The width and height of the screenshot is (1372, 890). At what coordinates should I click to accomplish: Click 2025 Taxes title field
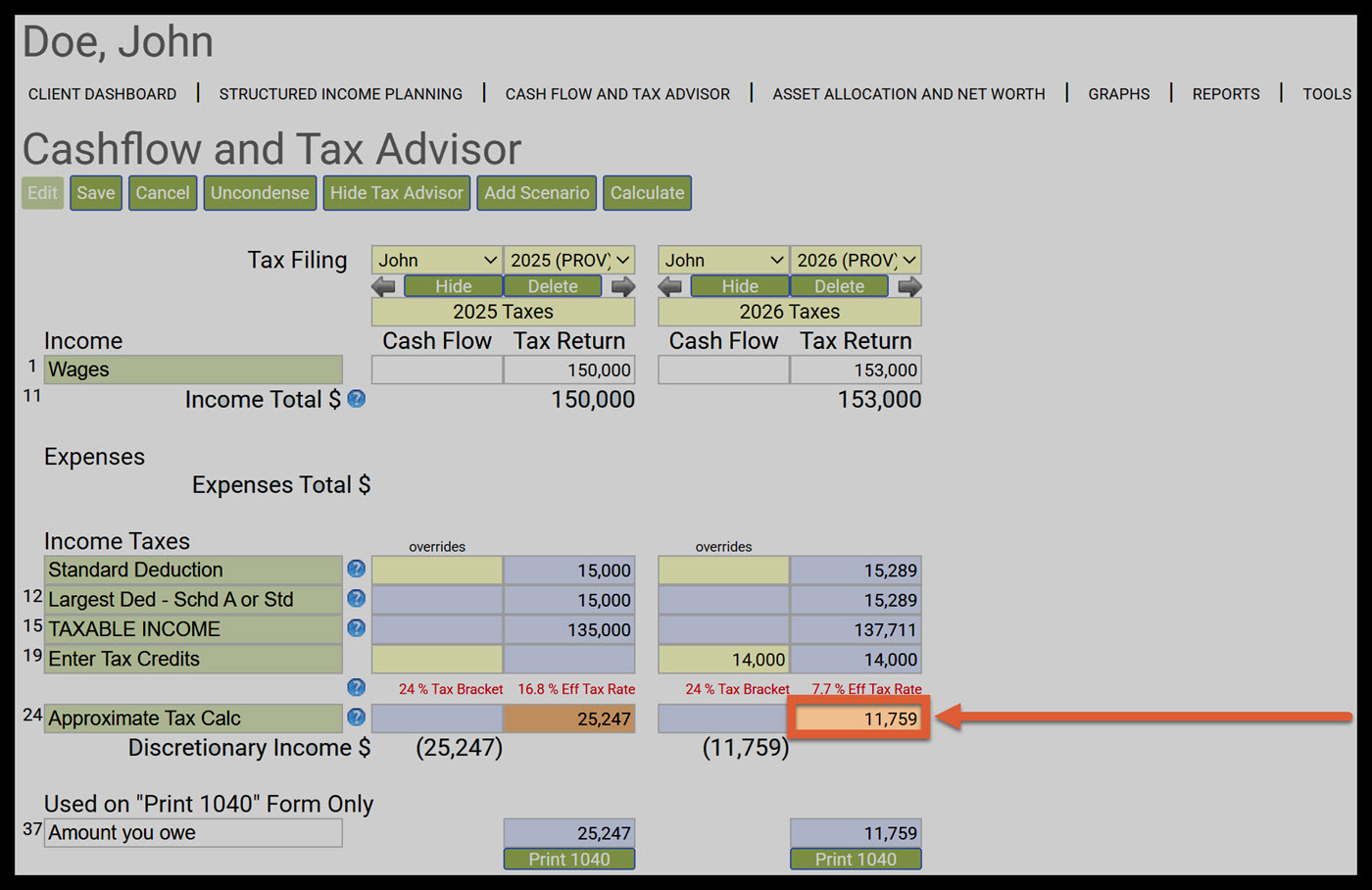click(504, 312)
